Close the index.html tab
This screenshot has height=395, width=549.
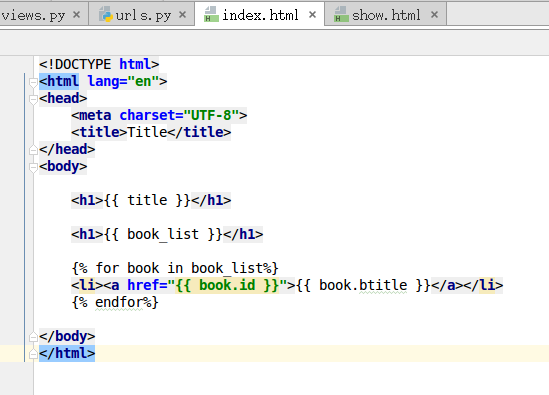(312, 15)
